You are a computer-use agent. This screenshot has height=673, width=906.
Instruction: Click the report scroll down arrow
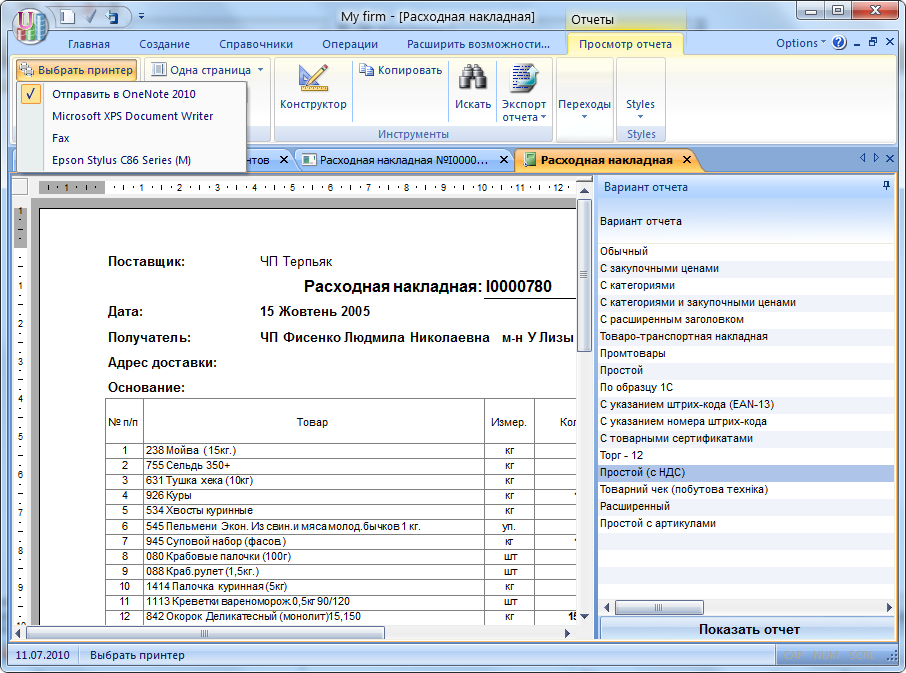[584, 616]
